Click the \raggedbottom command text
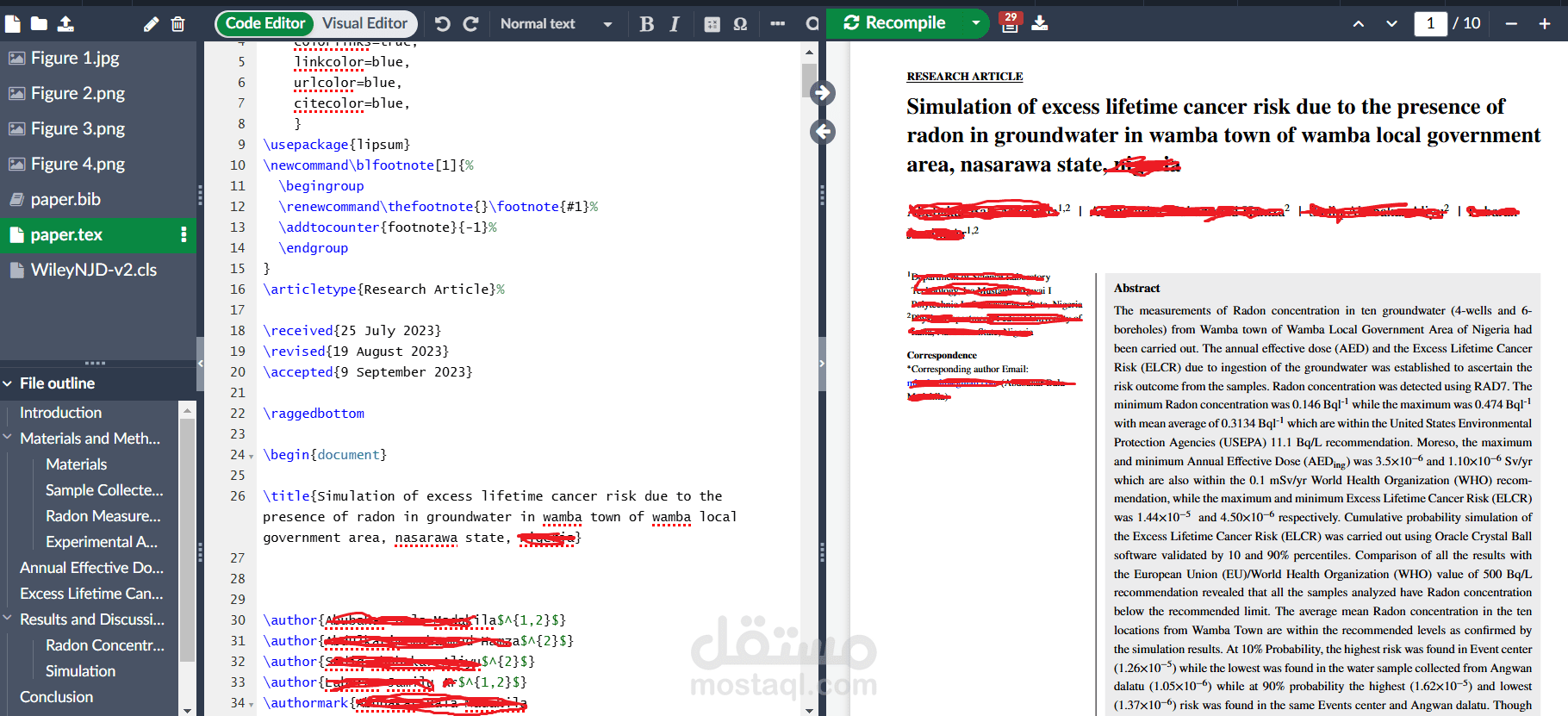 (x=314, y=414)
